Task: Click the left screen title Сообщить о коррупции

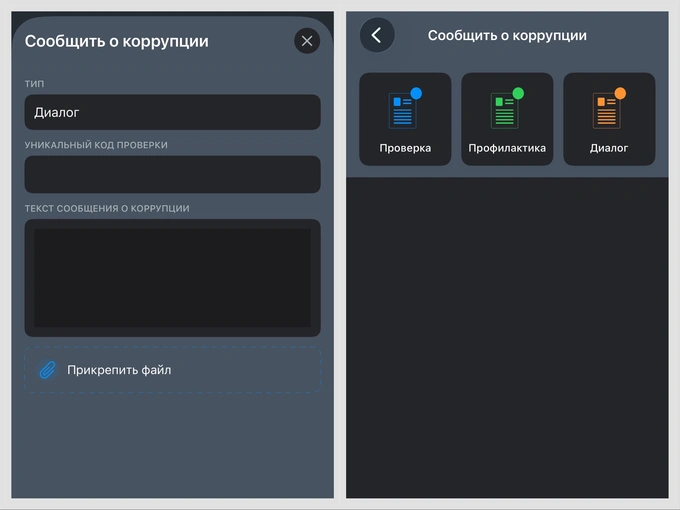Action: pyautogui.click(x=117, y=41)
